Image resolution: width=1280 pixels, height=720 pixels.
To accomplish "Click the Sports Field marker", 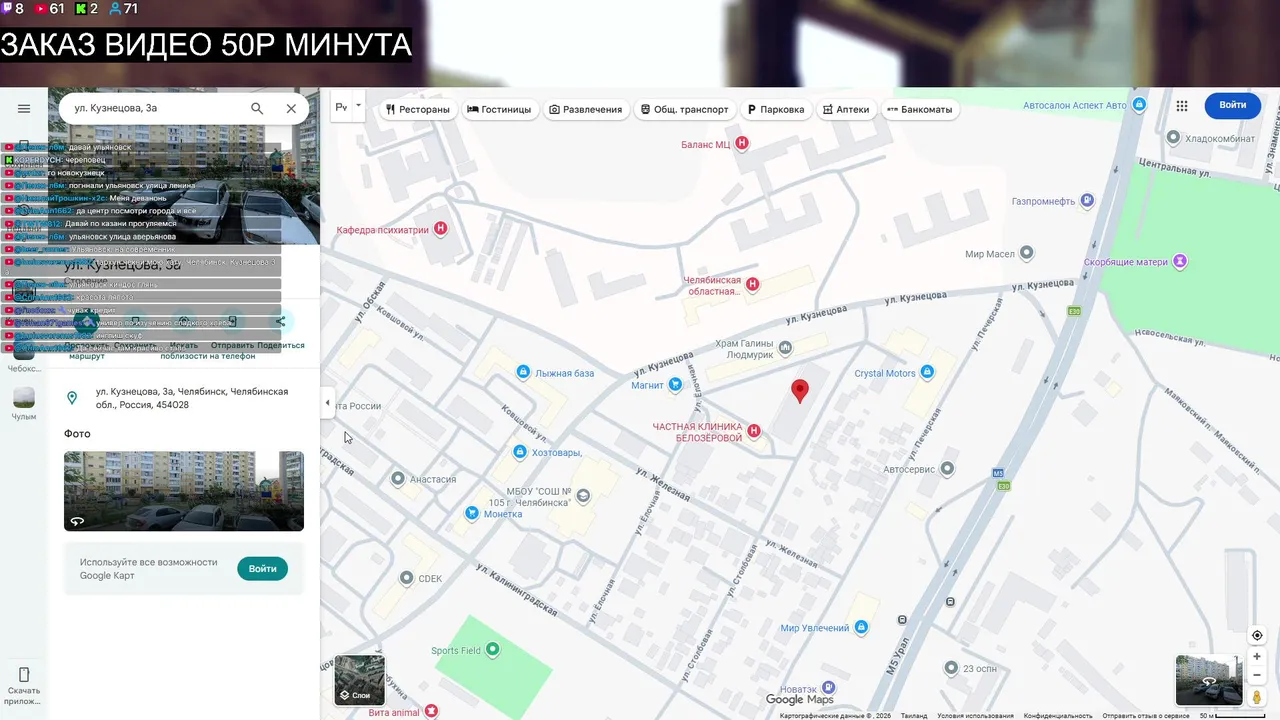I will 492,650.
